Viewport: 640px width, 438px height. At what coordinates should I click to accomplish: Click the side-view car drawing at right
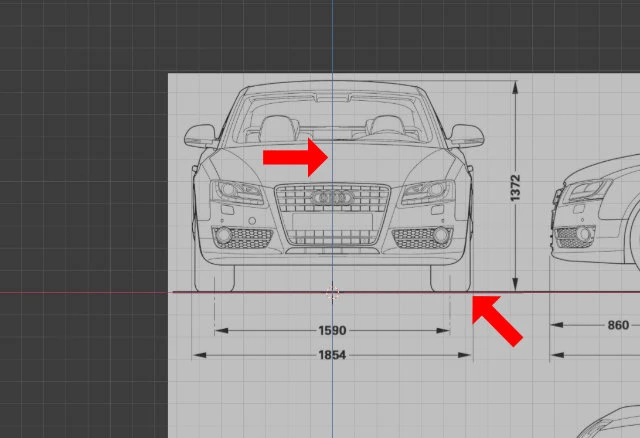click(596, 212)
